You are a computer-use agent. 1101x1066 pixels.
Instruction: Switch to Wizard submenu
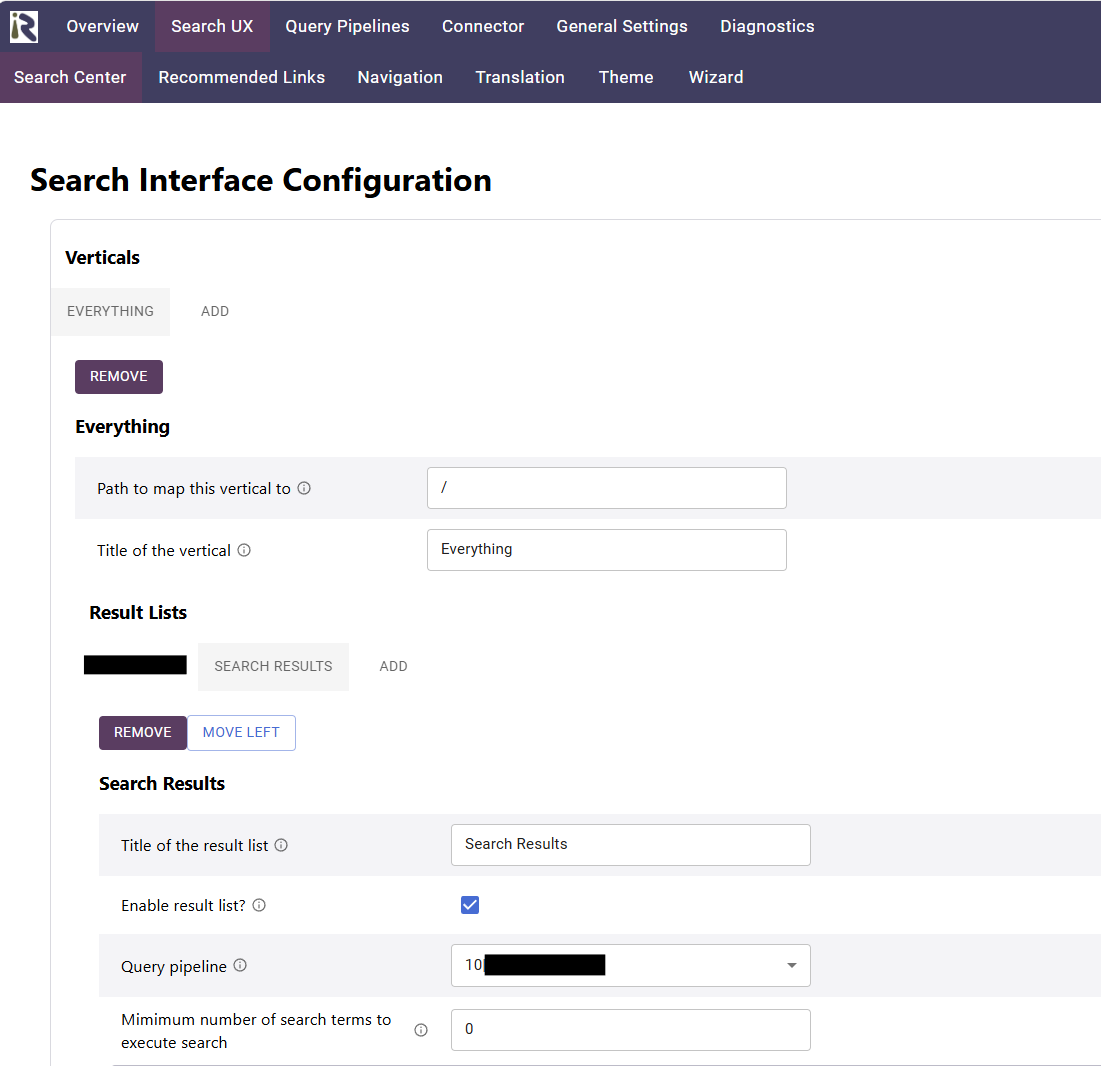coord(716,77)
